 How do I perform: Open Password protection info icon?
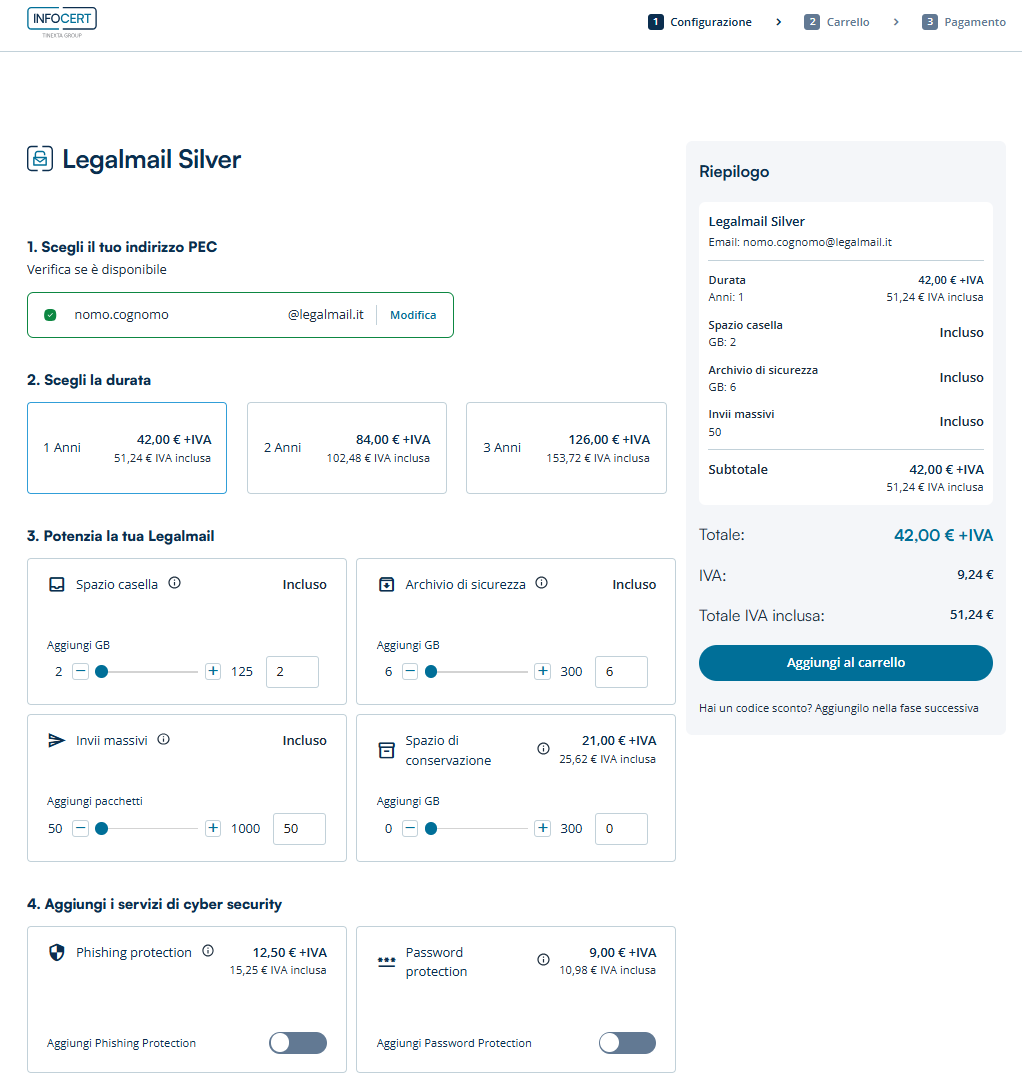click(543, 960)
